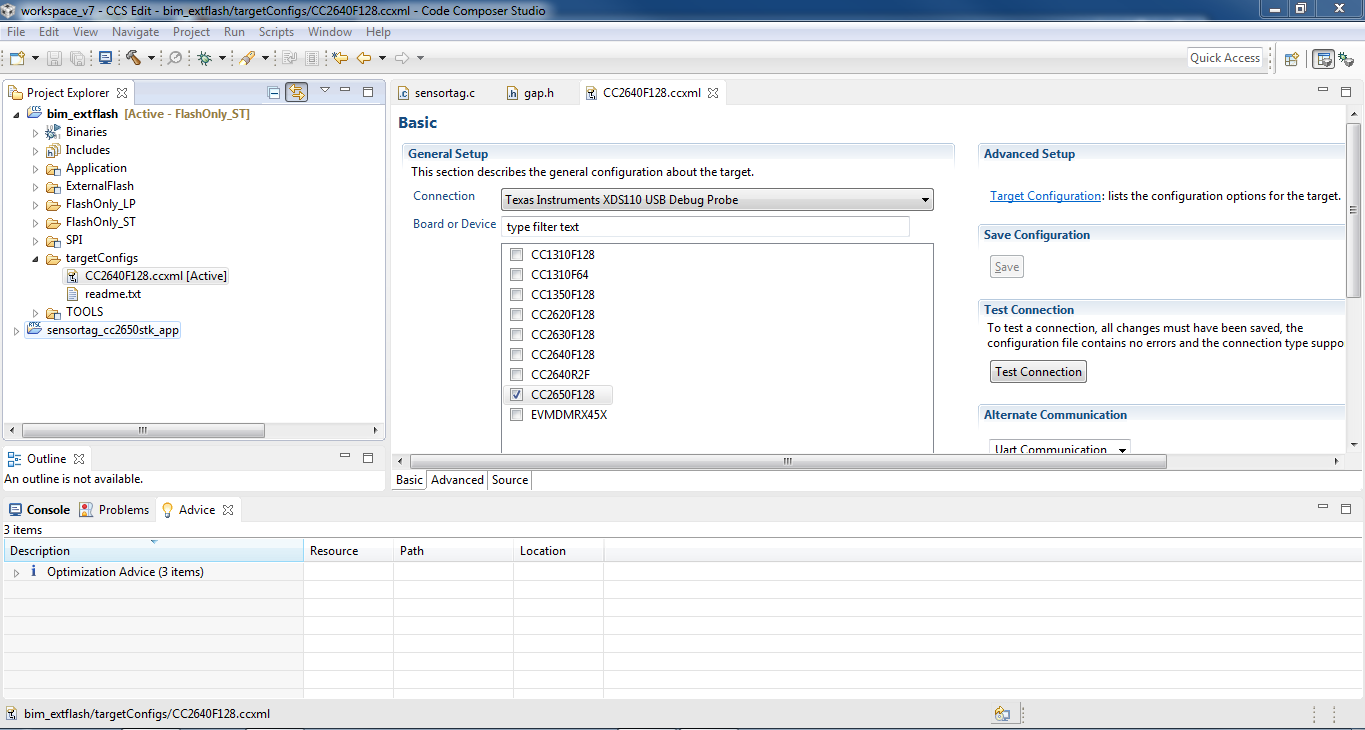Maximize the Project Explorer panel
This screenshot has height=730, width=1365.
click(367, 91)
